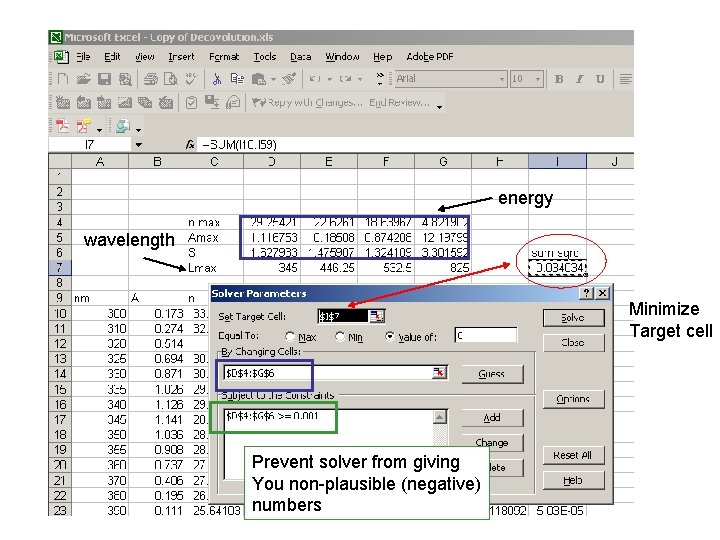Click the formula bar showing SUM formula
The image size is (720, 540).
[413, 145]
